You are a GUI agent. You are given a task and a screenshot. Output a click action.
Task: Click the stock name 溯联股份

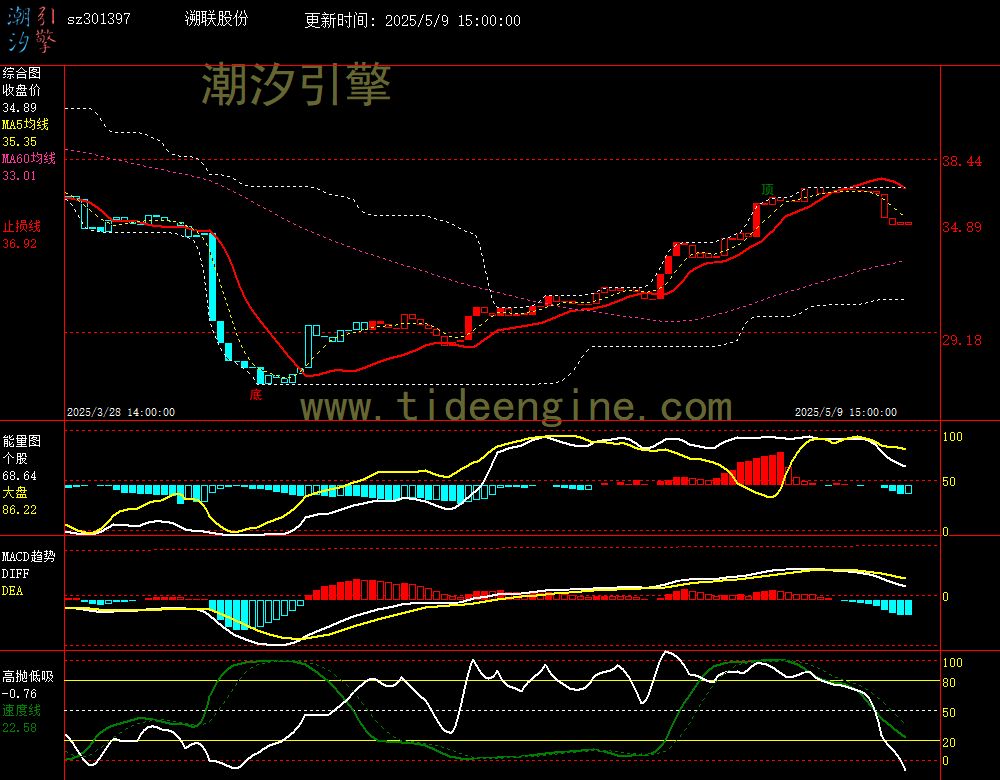pos(216,19)
